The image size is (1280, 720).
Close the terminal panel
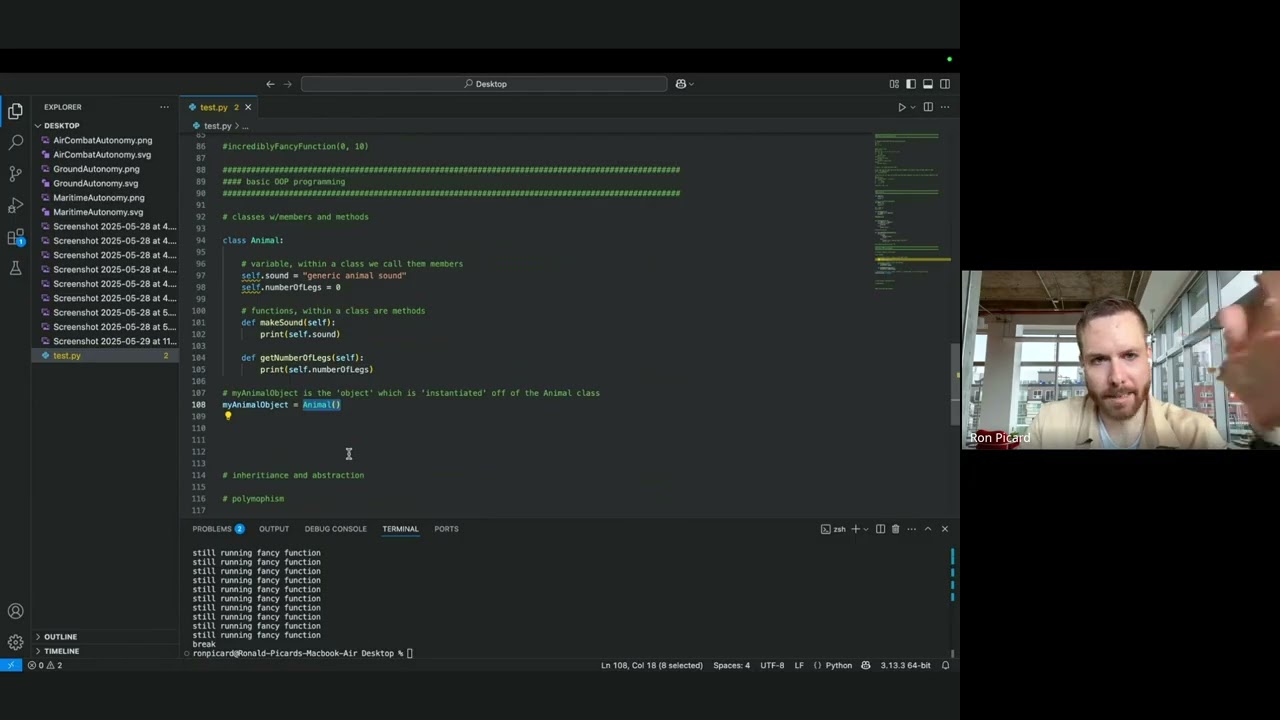pyautogui.click(x=944, y=529)
